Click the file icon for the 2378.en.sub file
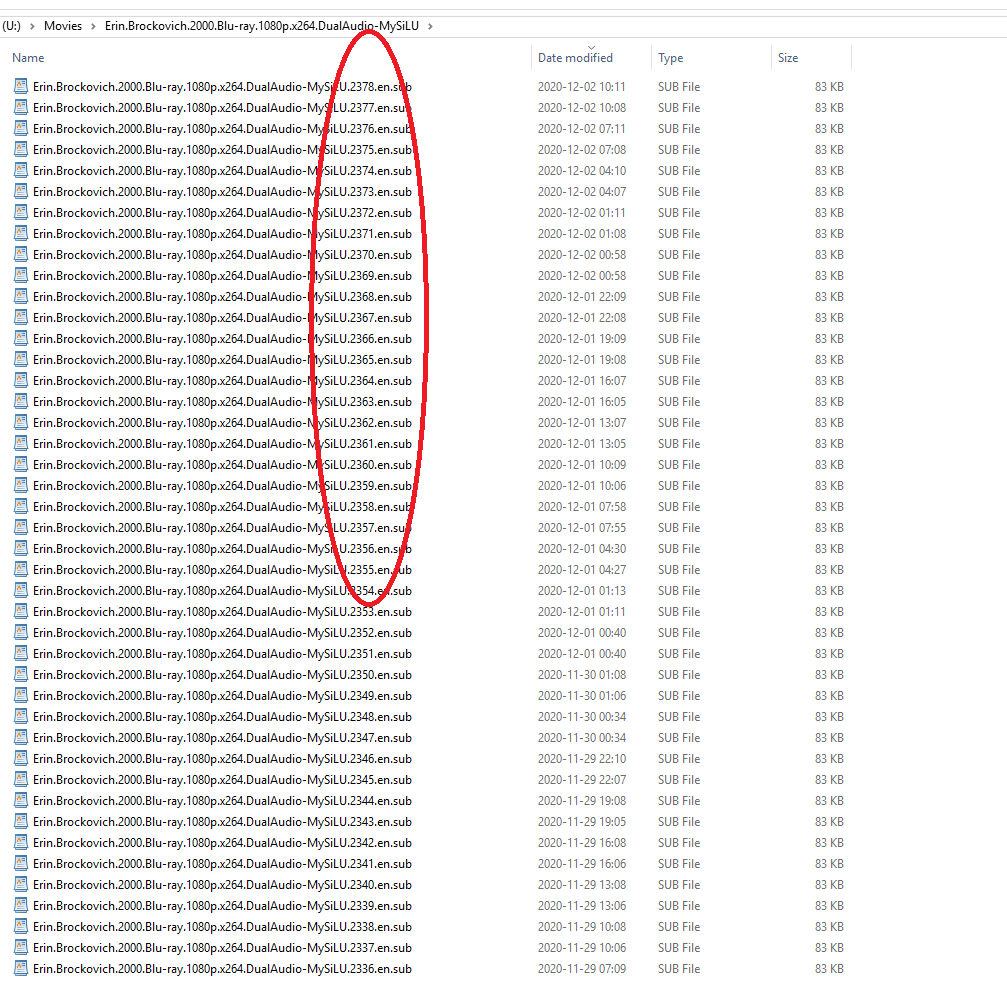 (x=21, y=86)
